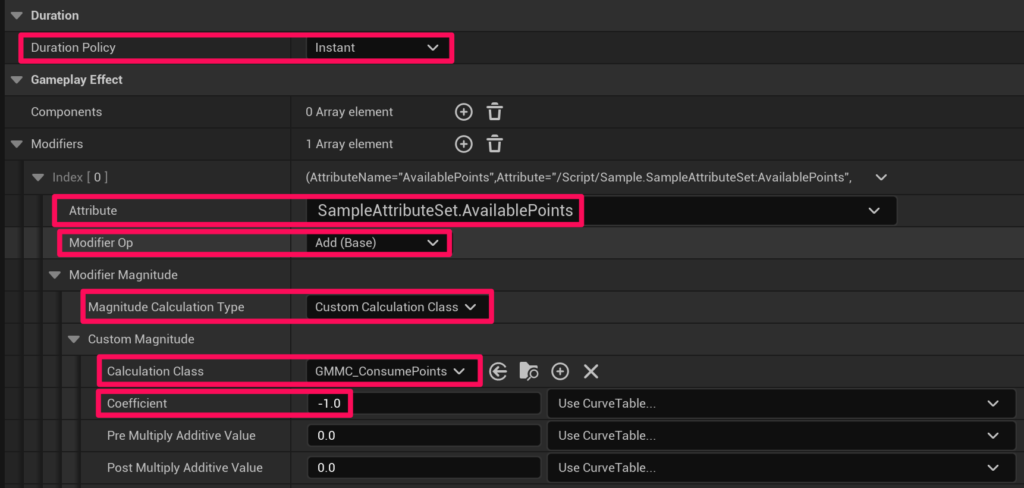The width and height of the screenshot is (1024, 488).
Task: Collapse the Modifier Magnitude group
Action: 55,275
